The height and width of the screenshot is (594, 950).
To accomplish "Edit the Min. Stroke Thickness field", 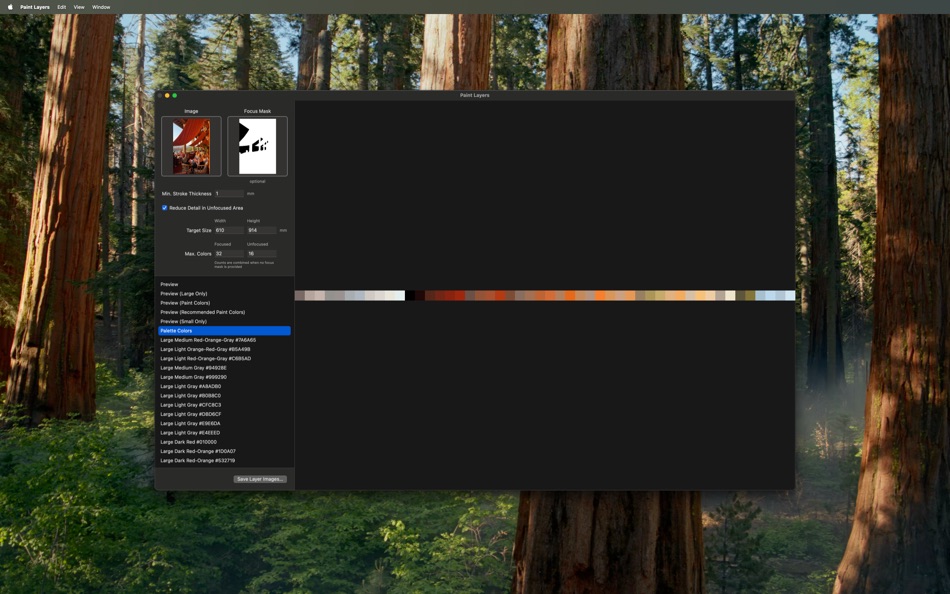I will [229, 193].
